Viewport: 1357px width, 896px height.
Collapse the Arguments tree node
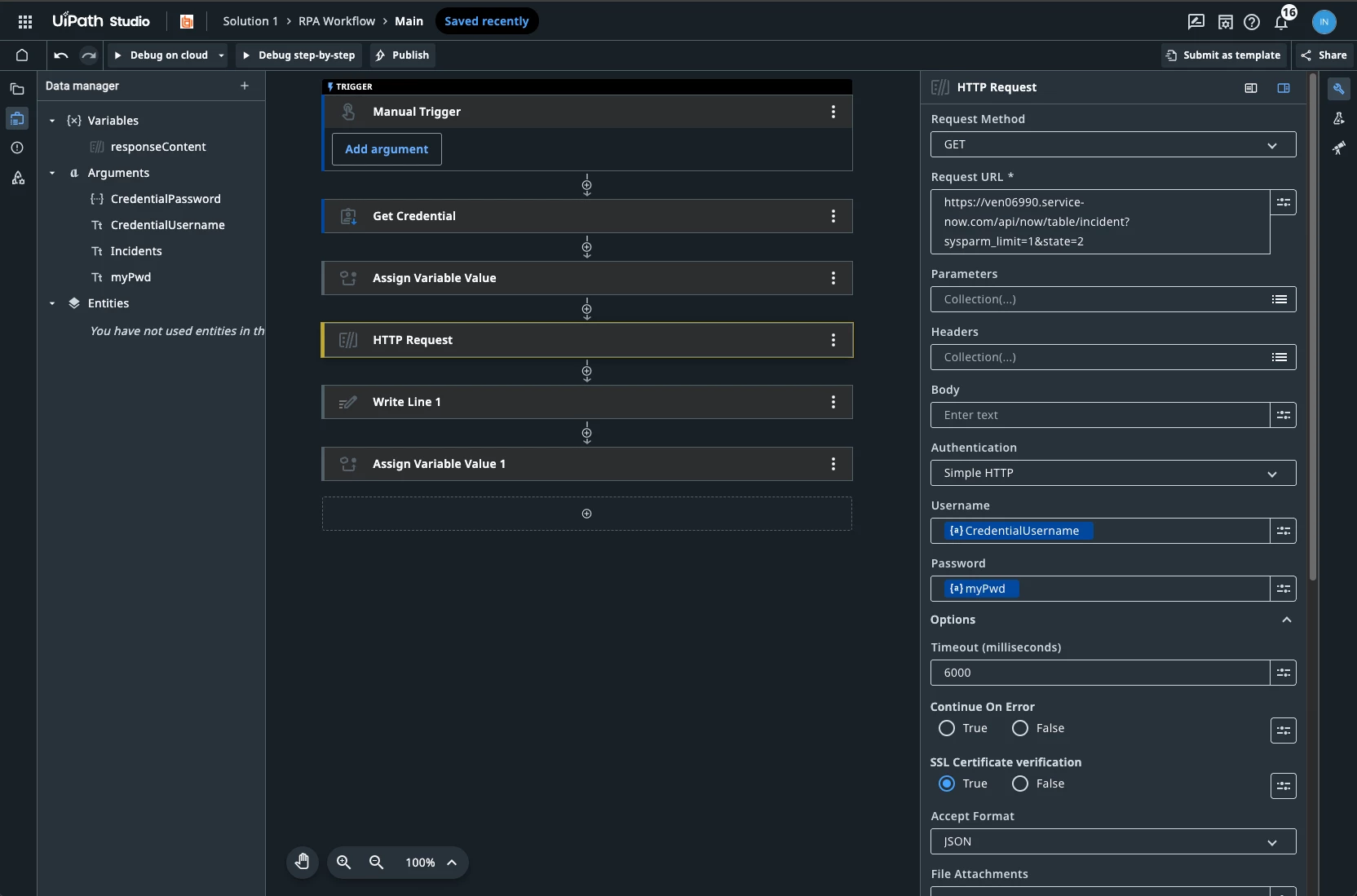tap(52, 173)
